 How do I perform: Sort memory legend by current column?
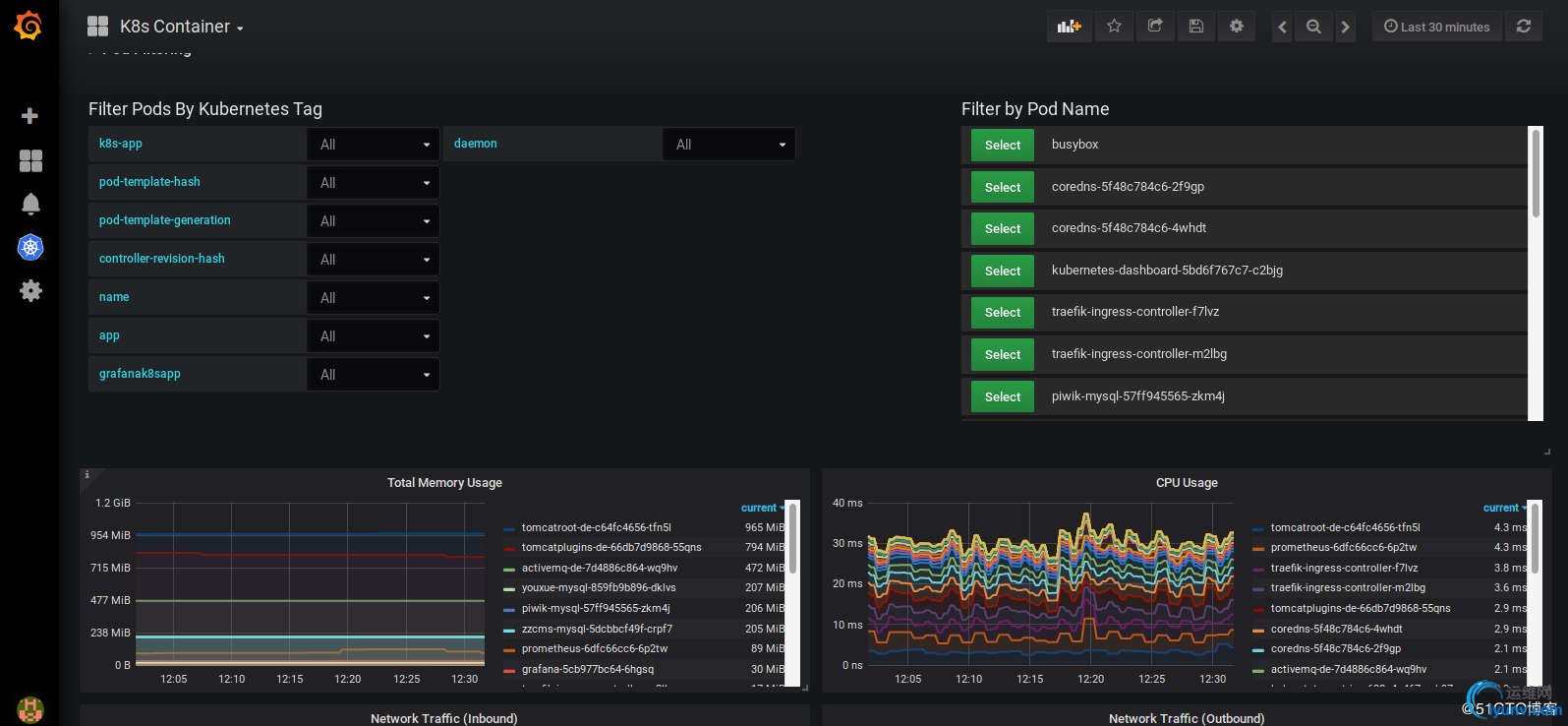click(x=762, y=508)
